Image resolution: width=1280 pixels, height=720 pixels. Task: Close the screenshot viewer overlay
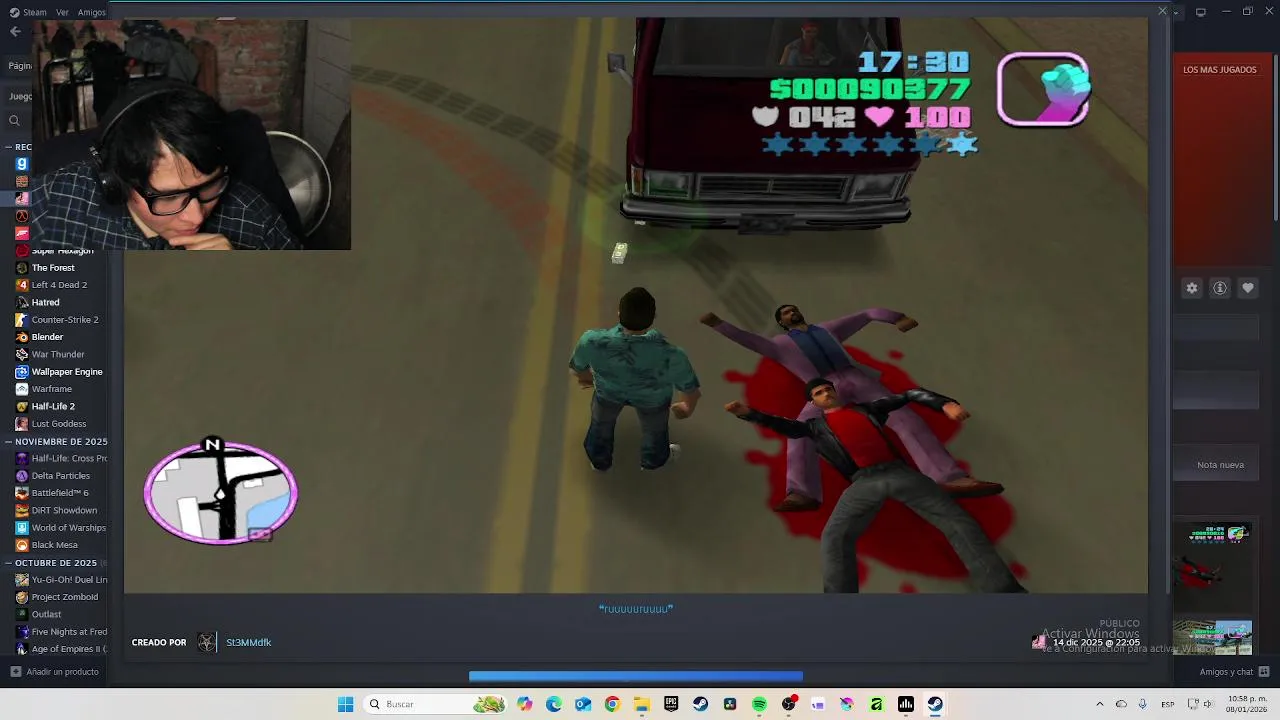click(x=1162, y=11)
